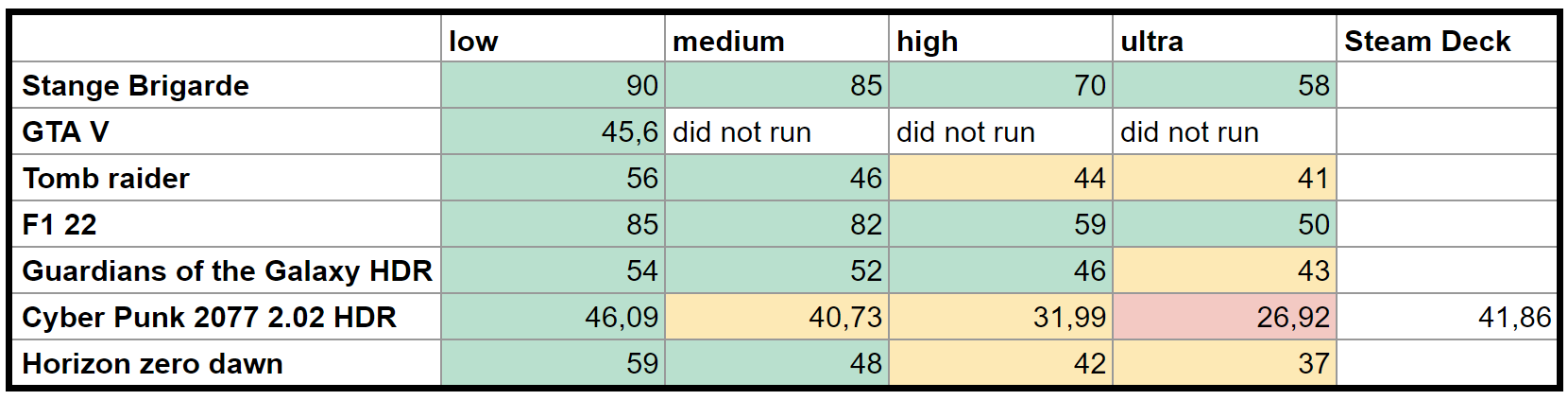Select the 'low' column header cell
This screenshot has height=400, width=1568.
[x=553, y=41]
